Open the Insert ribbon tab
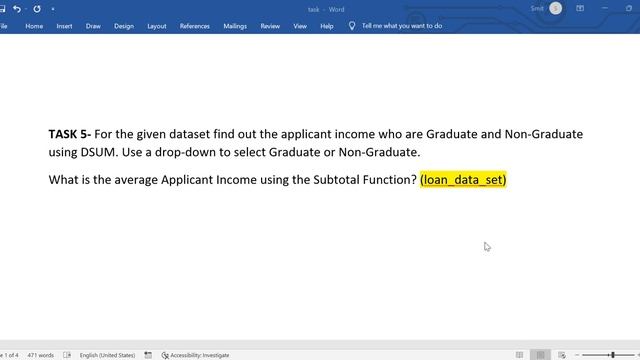Image resolution: width=640 pixels, height=360 pixels. pos(64,26)
